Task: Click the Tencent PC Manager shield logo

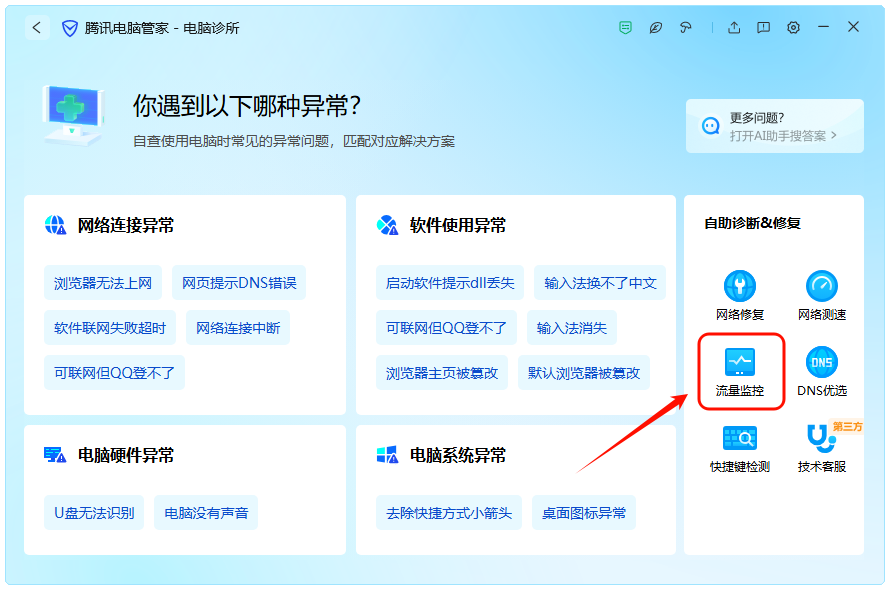Action: 69,28
